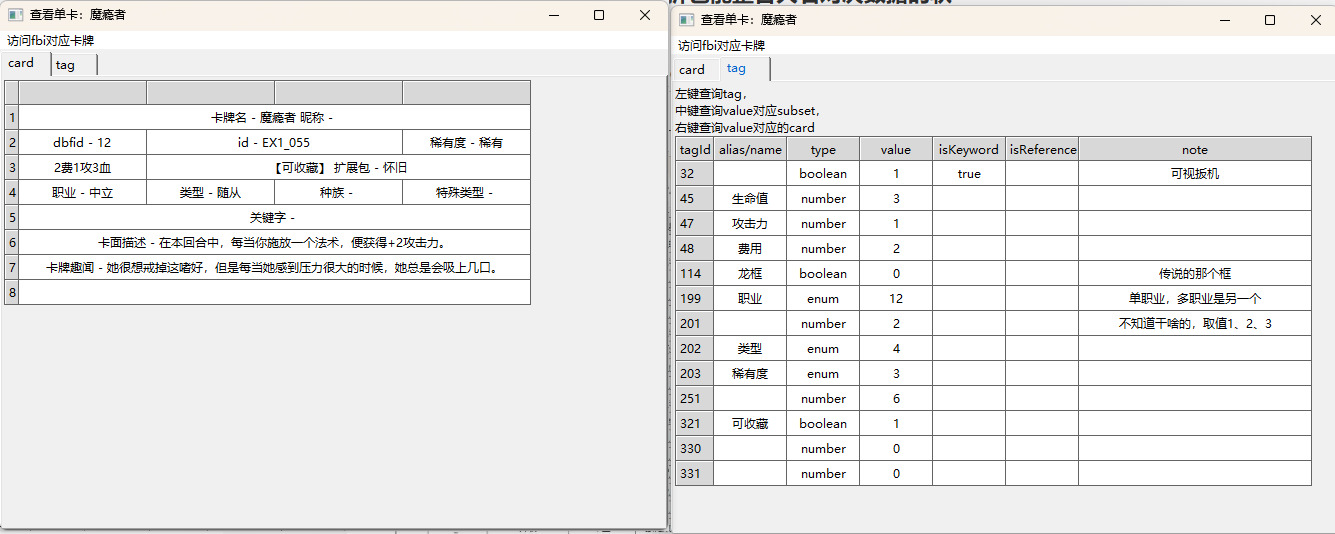This screenshot has height=534, width=1335.
Task: Select row header 331 in tag table
Action: [x=695, y=474]
